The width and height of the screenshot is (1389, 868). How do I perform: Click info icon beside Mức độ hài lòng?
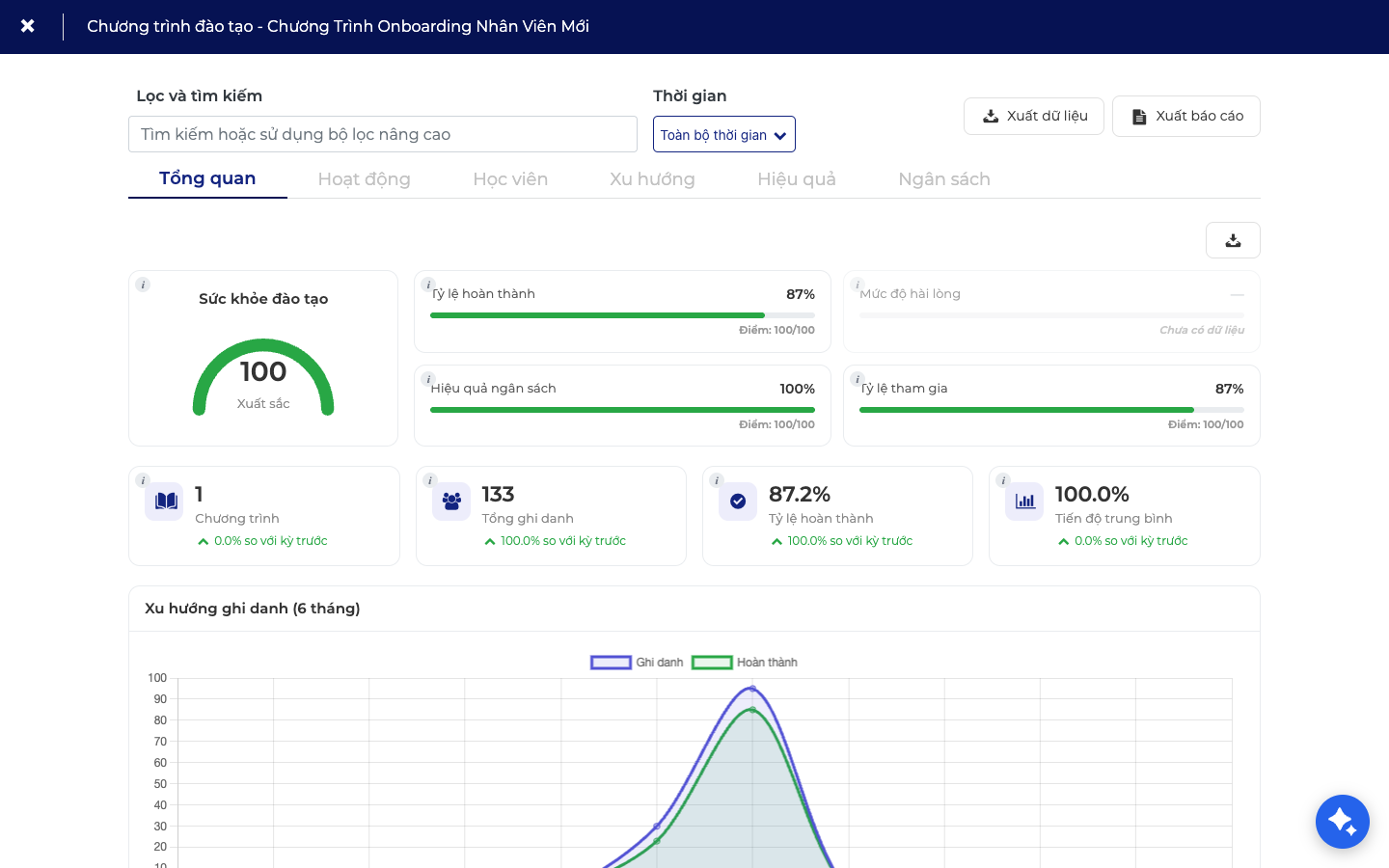coord(858,285)
